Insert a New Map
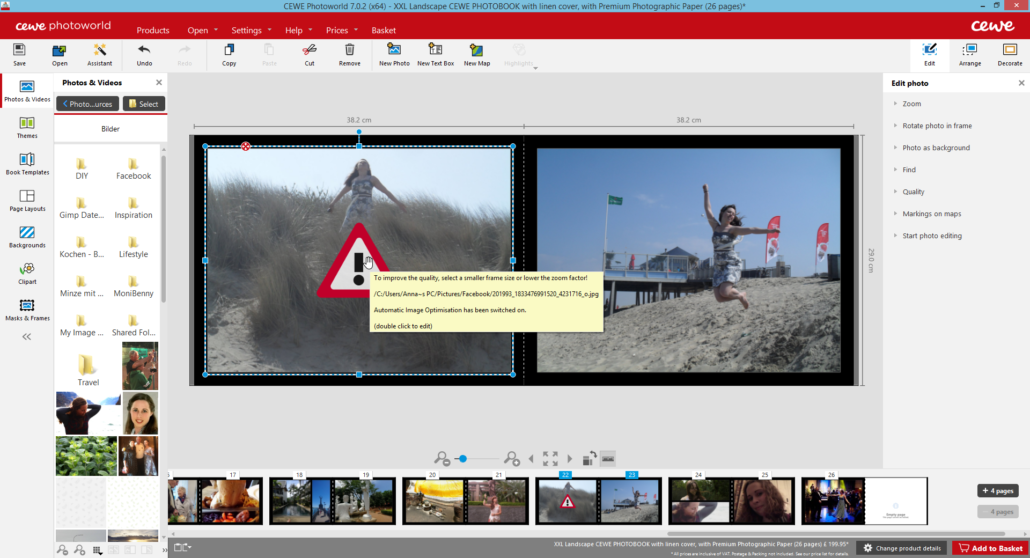1030x558 pixels. pyautogui.click(x=477, y=55)
